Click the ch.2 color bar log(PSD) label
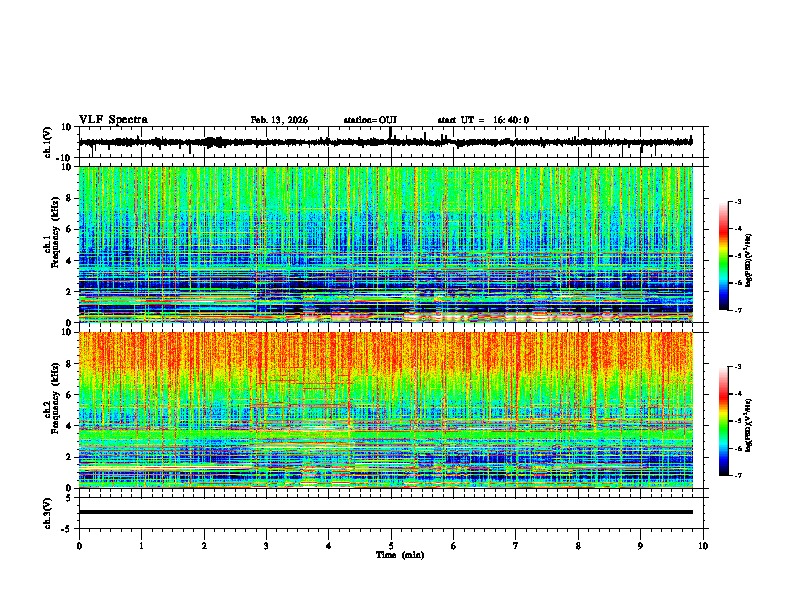This screenshot has height=612, width=792. [748, 425]
